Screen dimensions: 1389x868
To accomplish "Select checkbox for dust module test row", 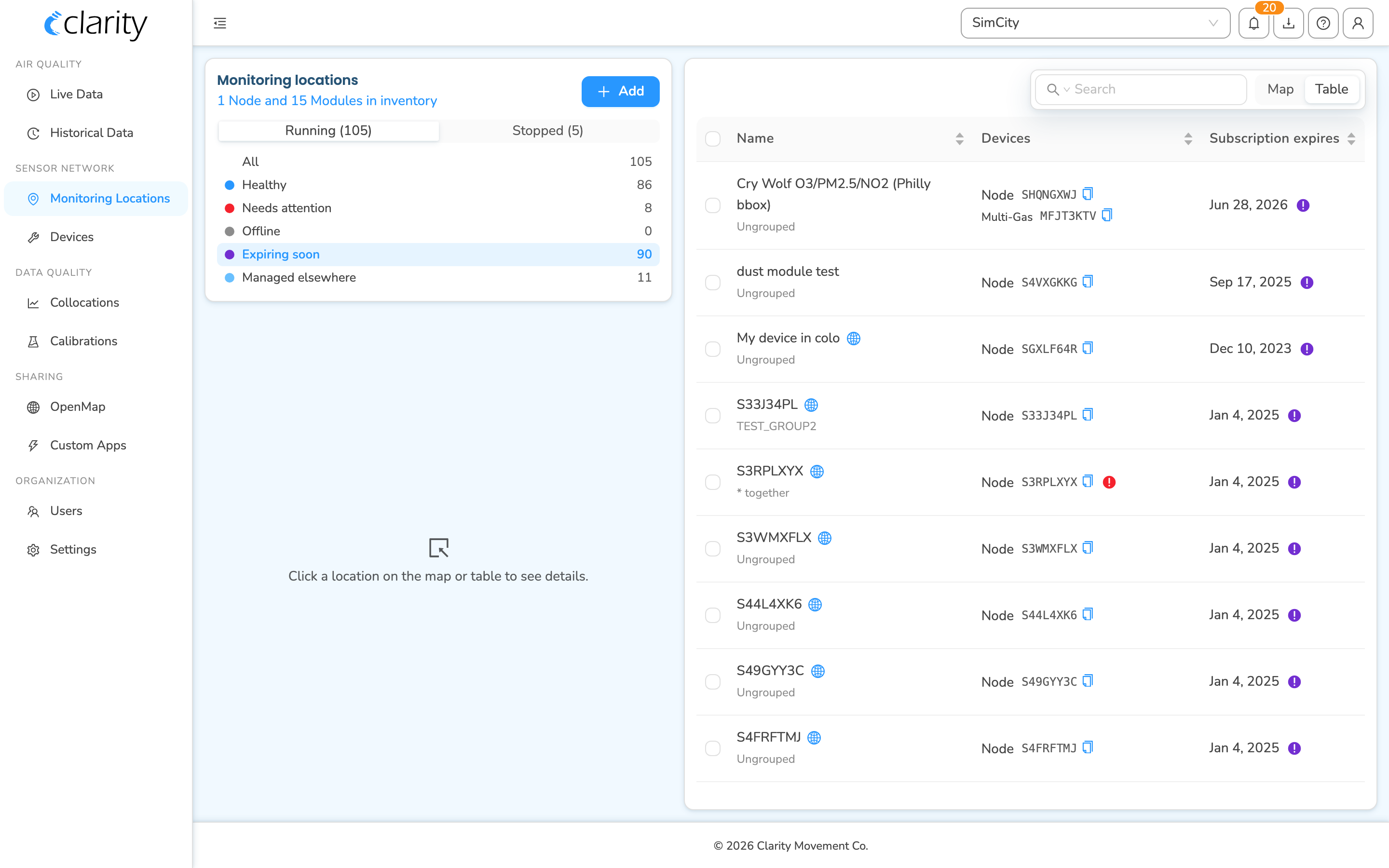I will pos(713,283).
